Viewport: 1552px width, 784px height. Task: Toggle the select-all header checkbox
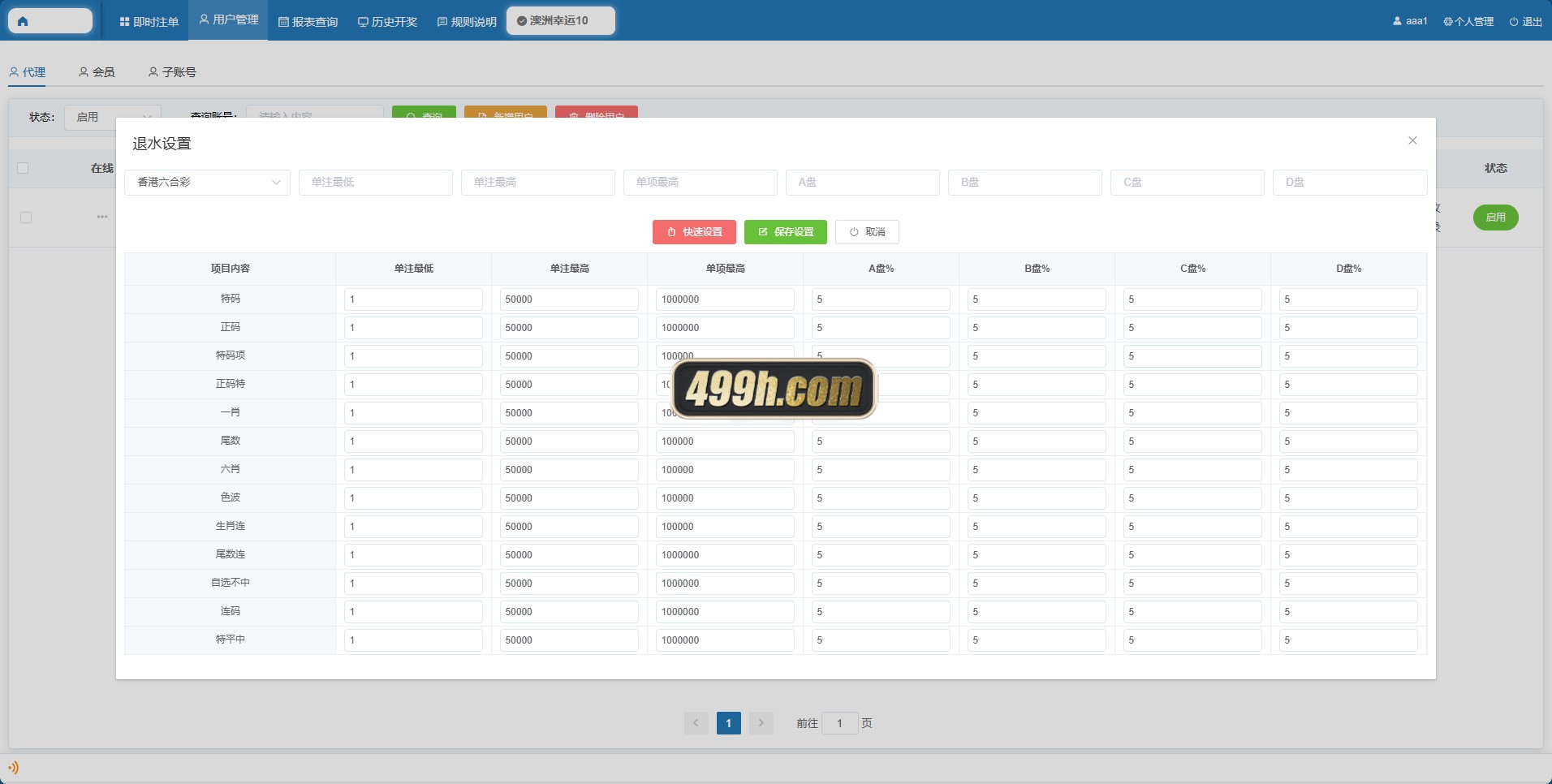(x=23, y=168)
